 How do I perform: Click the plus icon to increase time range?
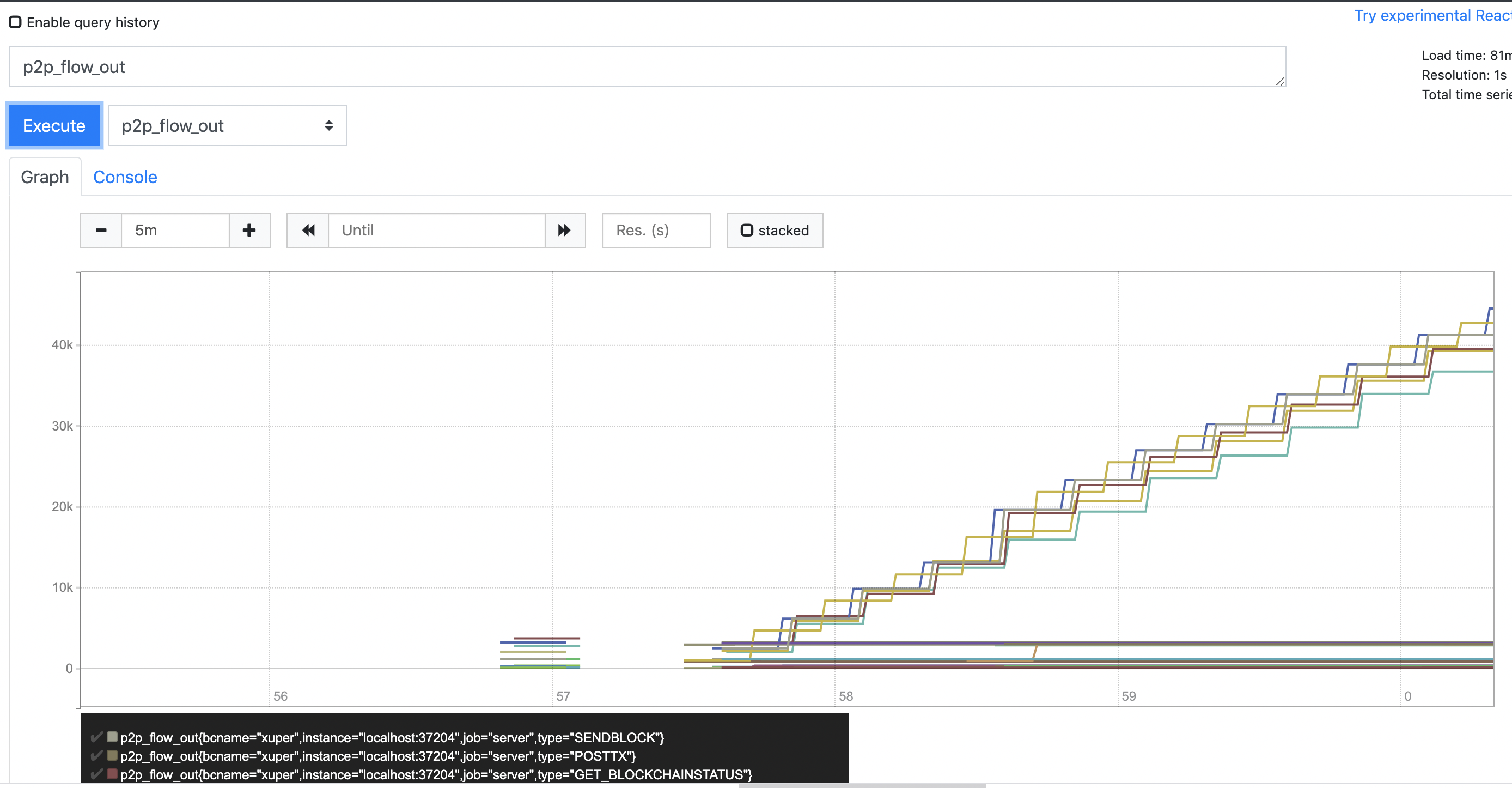249,230
